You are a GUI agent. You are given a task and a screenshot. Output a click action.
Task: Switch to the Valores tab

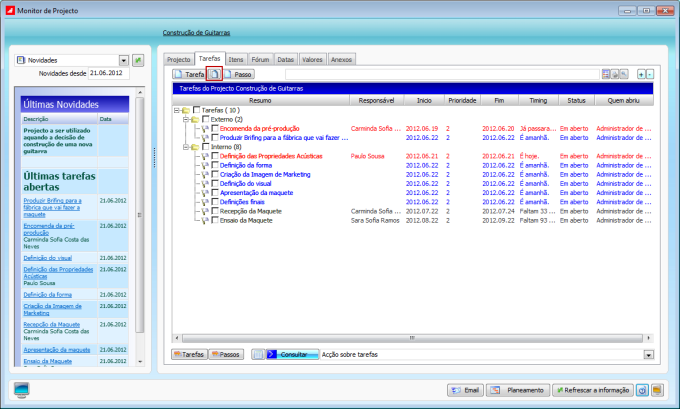(312, 59)
